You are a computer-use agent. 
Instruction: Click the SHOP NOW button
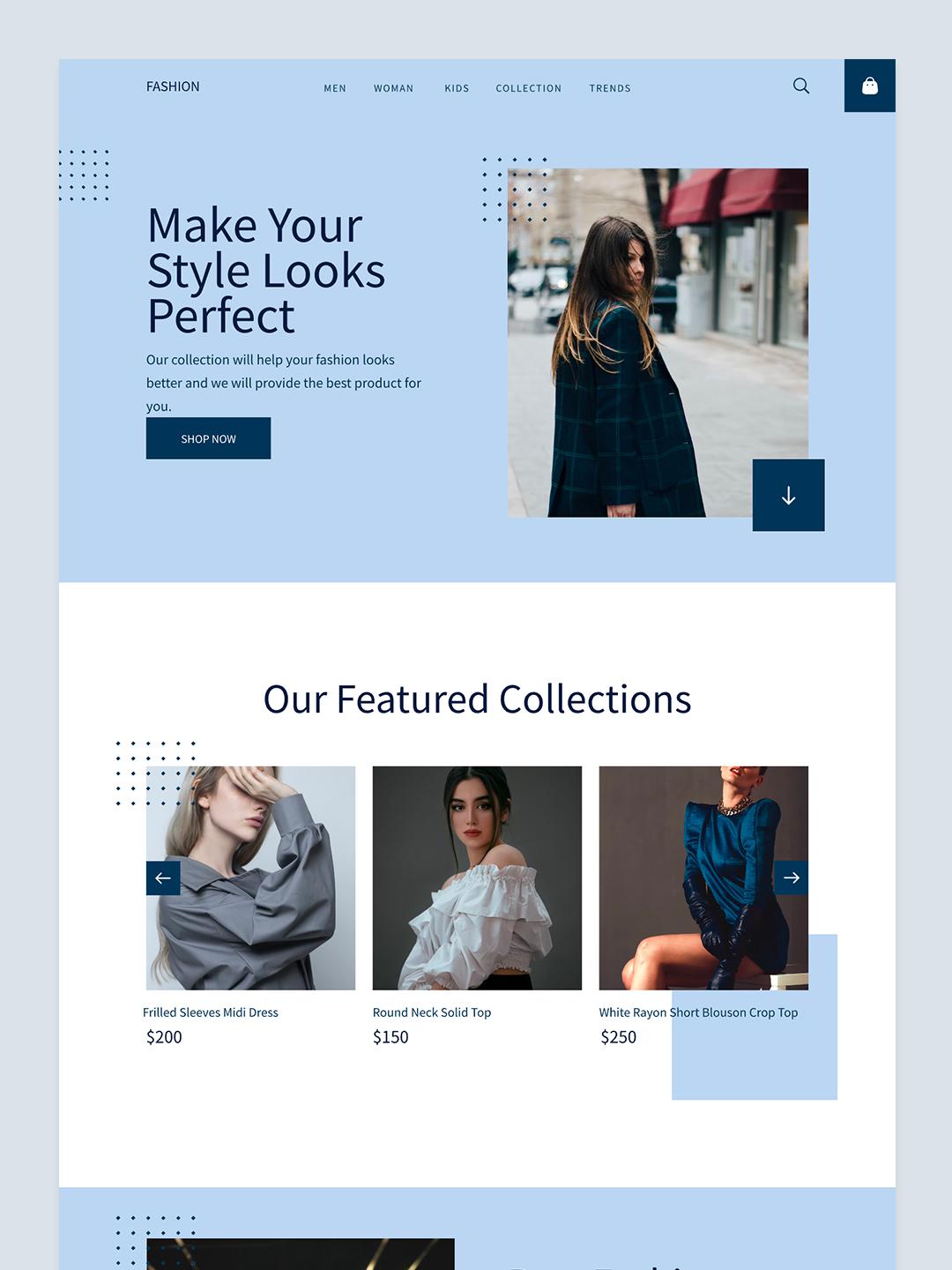(208, 438)
